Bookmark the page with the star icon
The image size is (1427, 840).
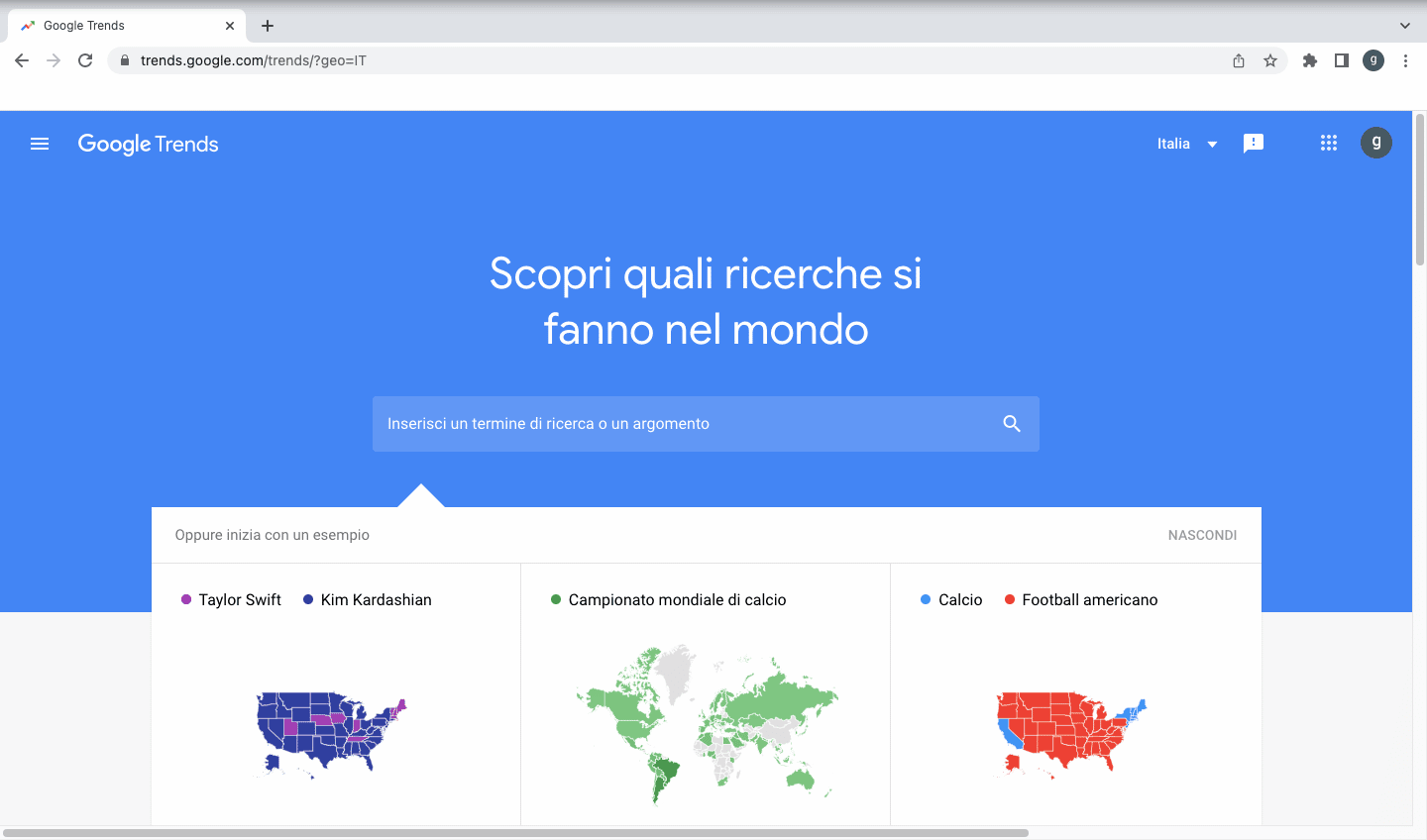pyautogui.click(x=1270, y=60)
